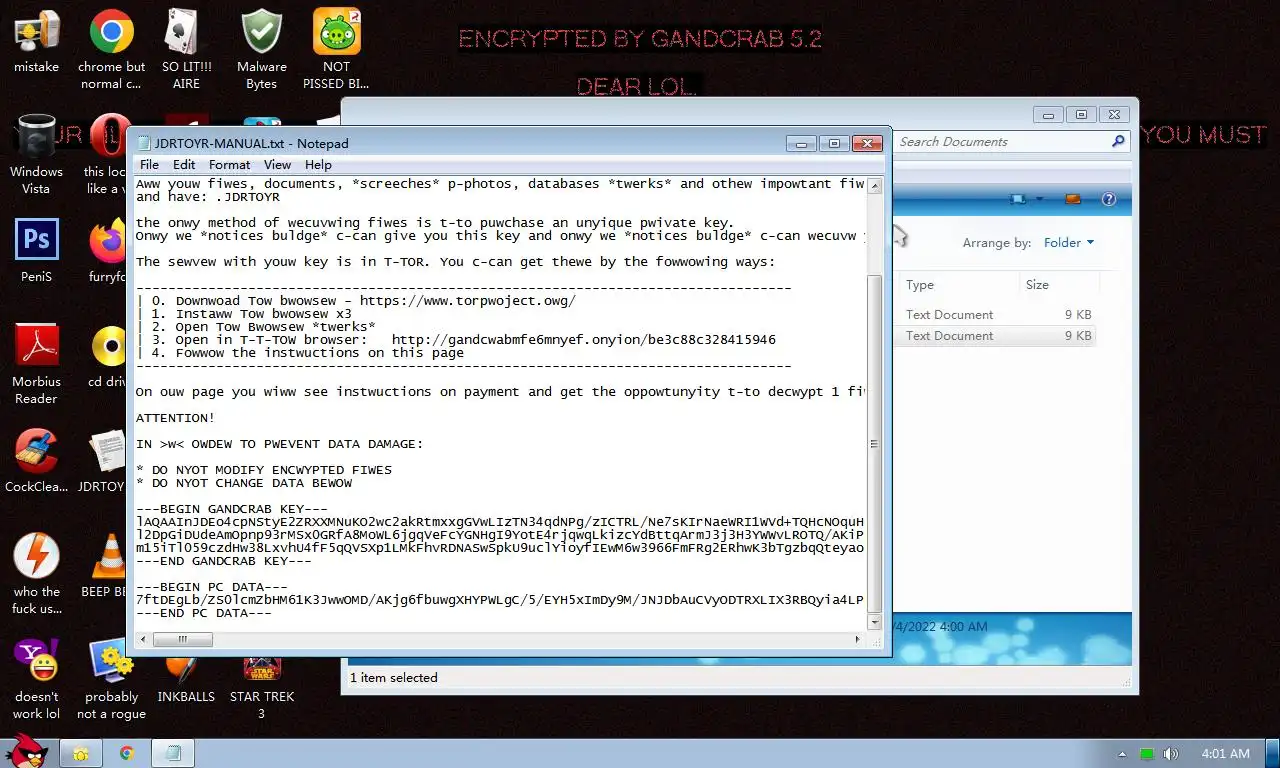Screen dimensions: 1280x768
Task: Show hidden tray icons with the arrow
Action: (1123, 754)
